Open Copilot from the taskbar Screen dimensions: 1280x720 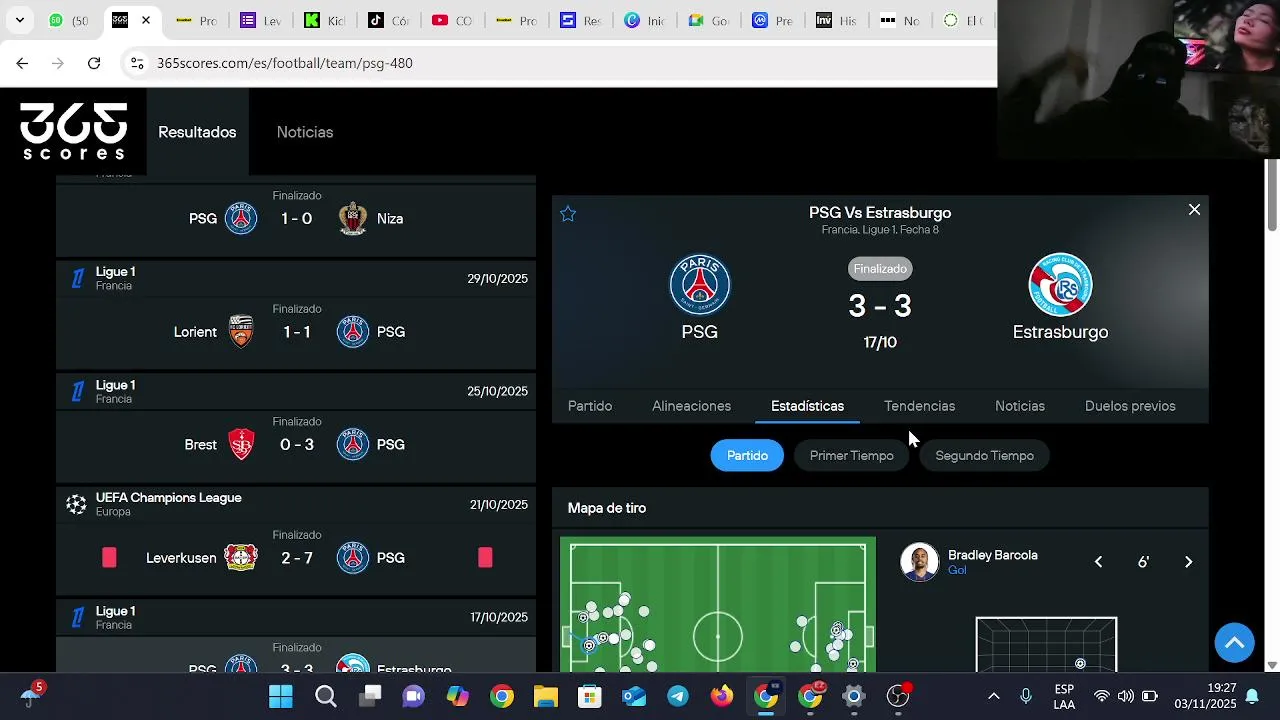(x=457, y=696)
